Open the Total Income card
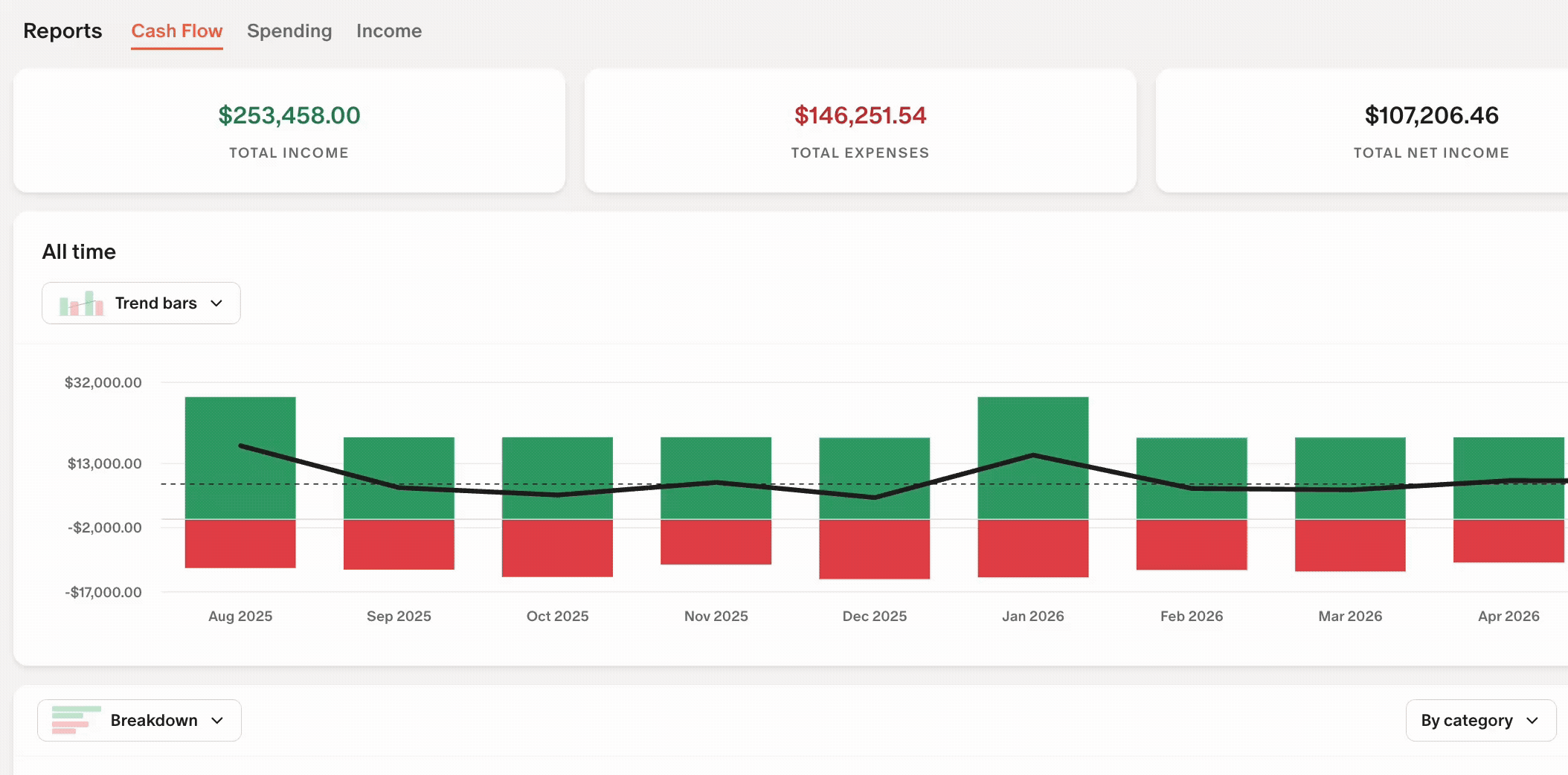Image resolution: width=1568 pixels, height=775 pixels. 289,131
